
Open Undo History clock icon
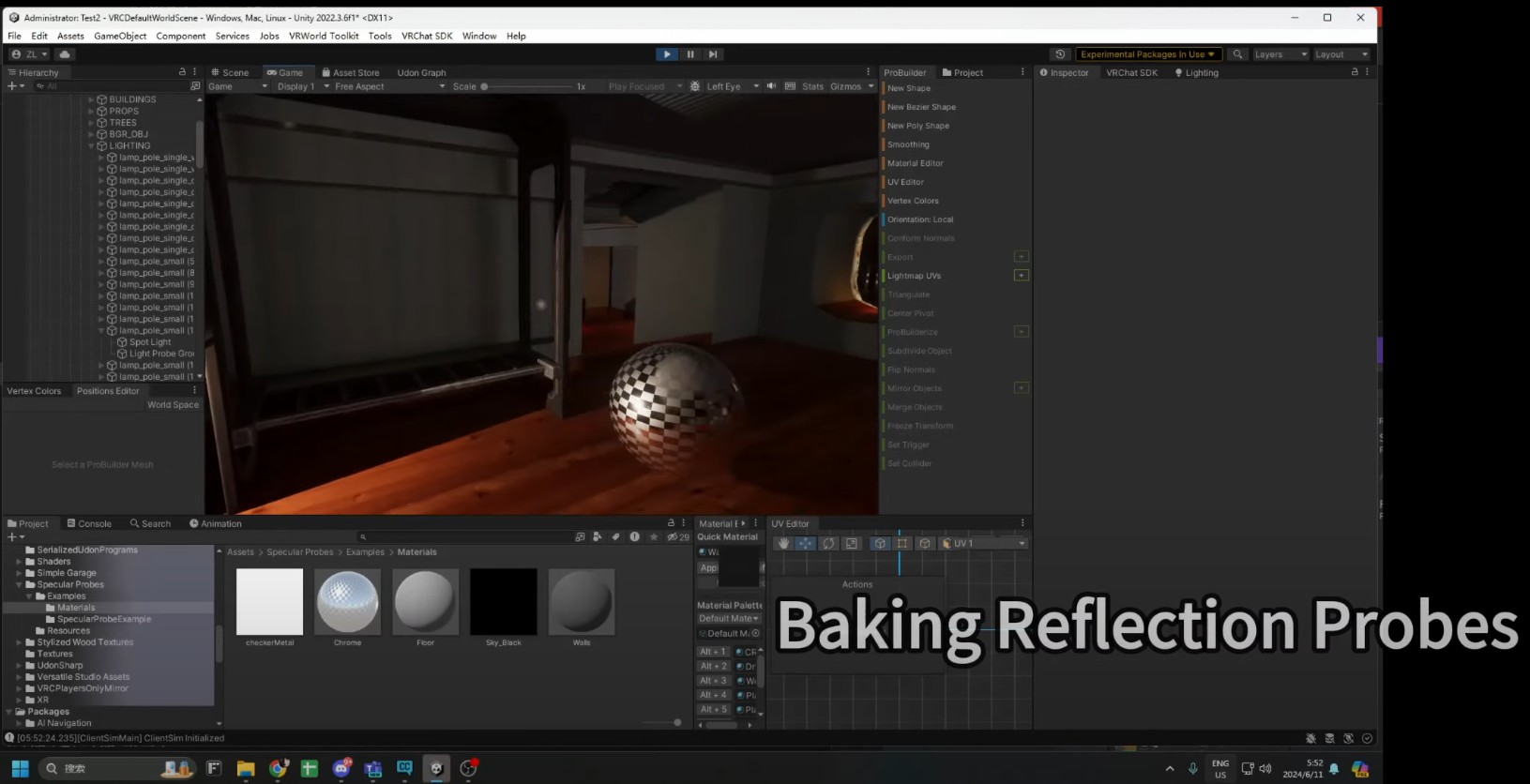coord(1060,54)
